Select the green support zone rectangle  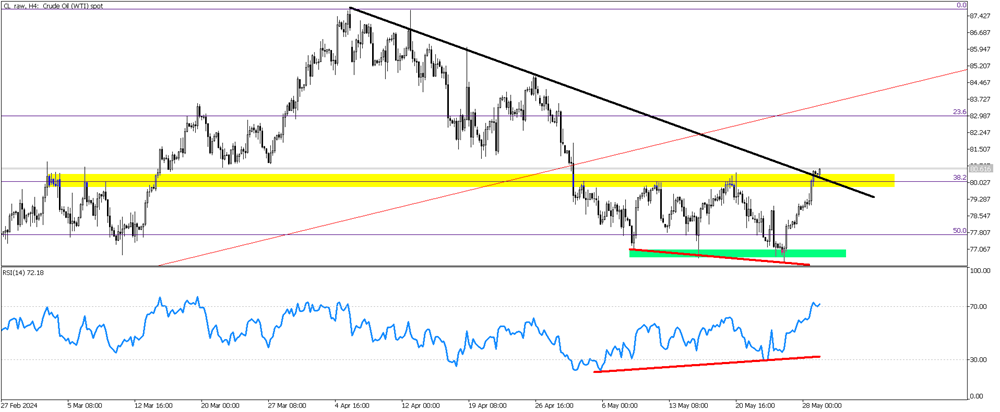pyautogui.click(x=737, y=253)
